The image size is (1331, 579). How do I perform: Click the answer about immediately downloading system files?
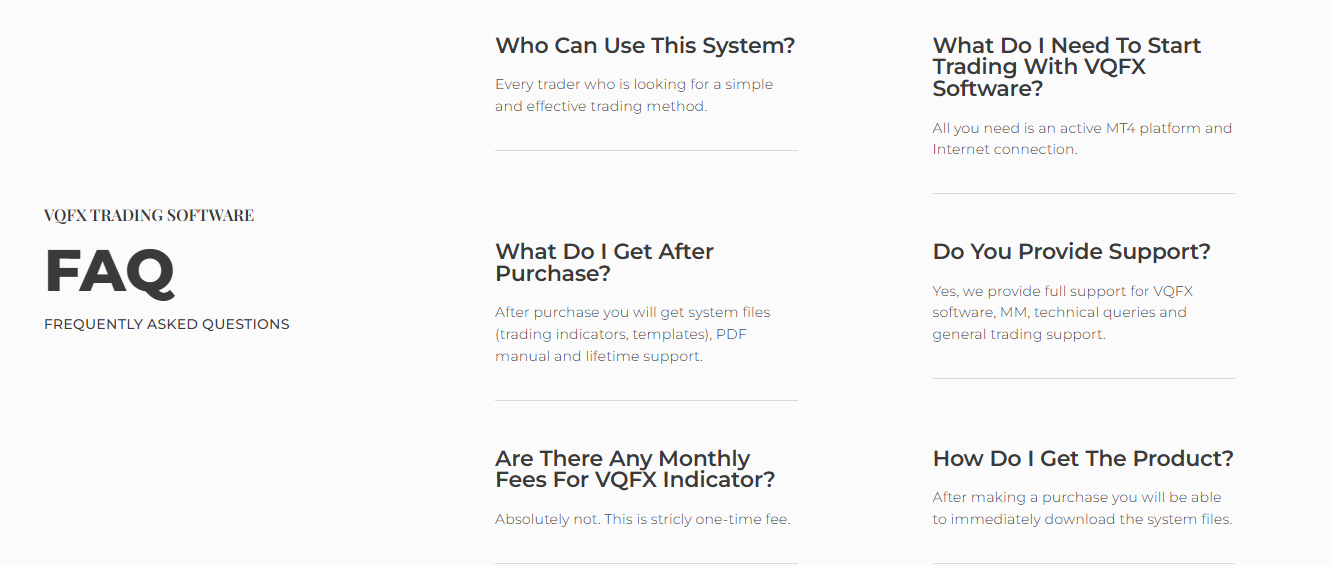1082,508
